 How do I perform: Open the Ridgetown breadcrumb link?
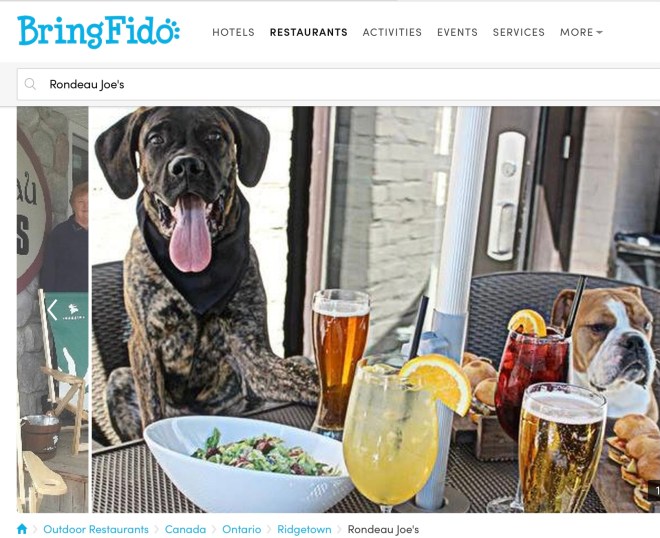(304, 529)
